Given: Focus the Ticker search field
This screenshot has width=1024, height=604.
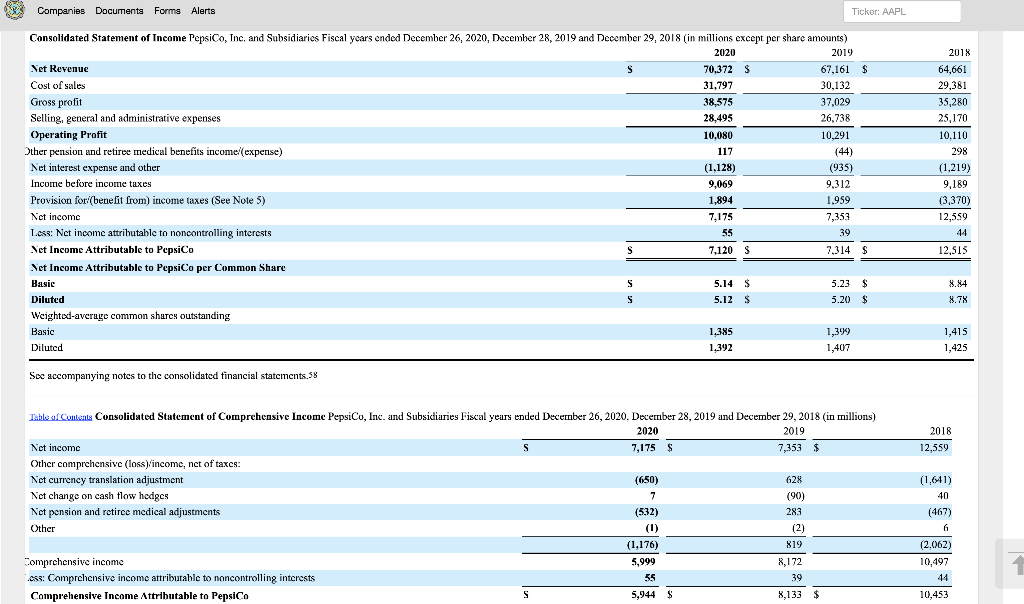Looking at the screenshot, I should [902, 12].
